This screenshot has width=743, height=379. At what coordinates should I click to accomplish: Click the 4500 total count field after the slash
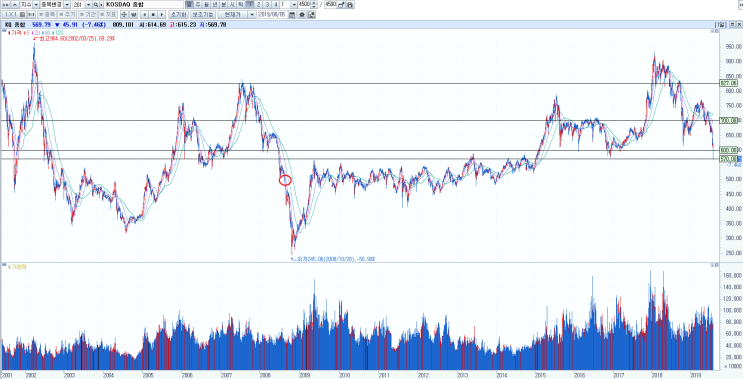pos(330,4)
